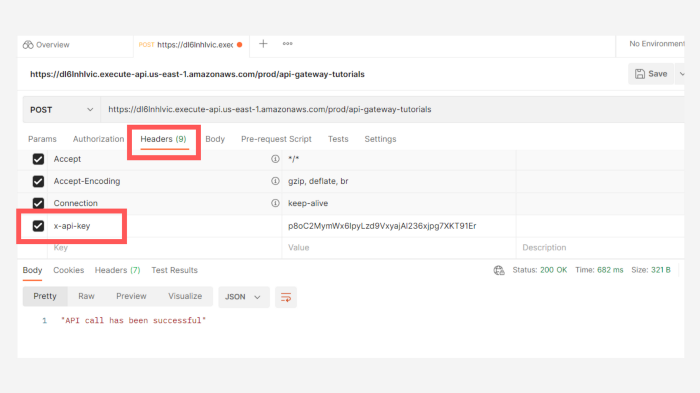Switch to Visualize response view
This screenshot has width=700, height=393.
point(185,296)
